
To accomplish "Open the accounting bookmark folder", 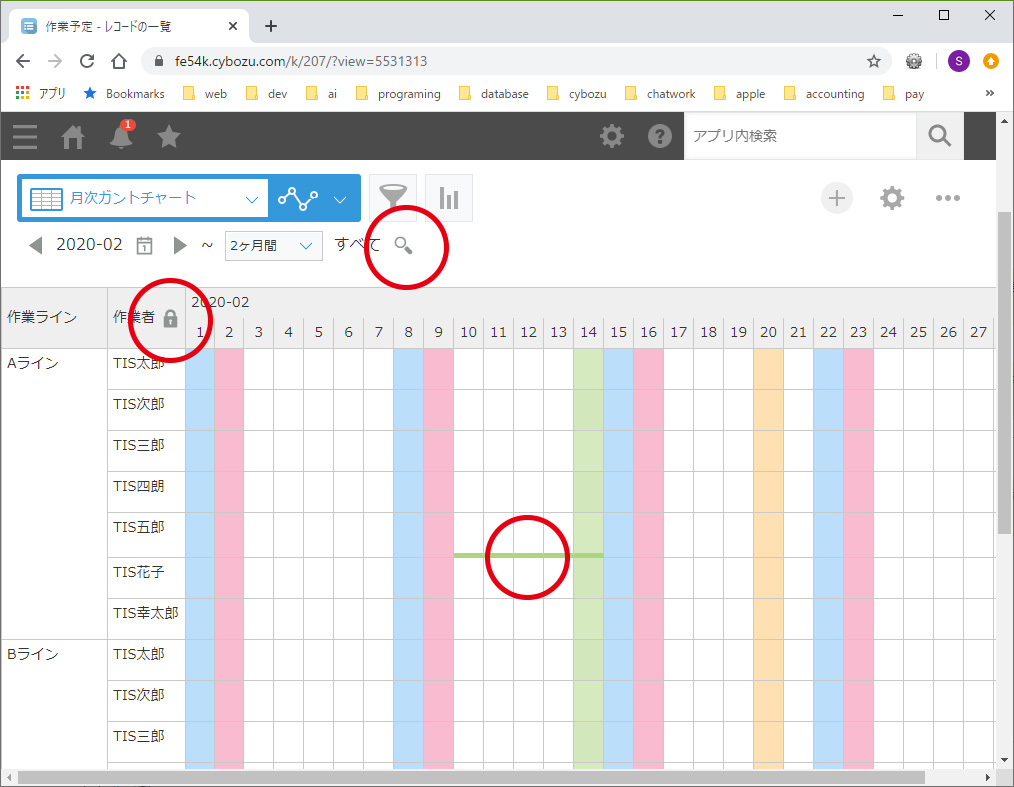I will [824, 94].
